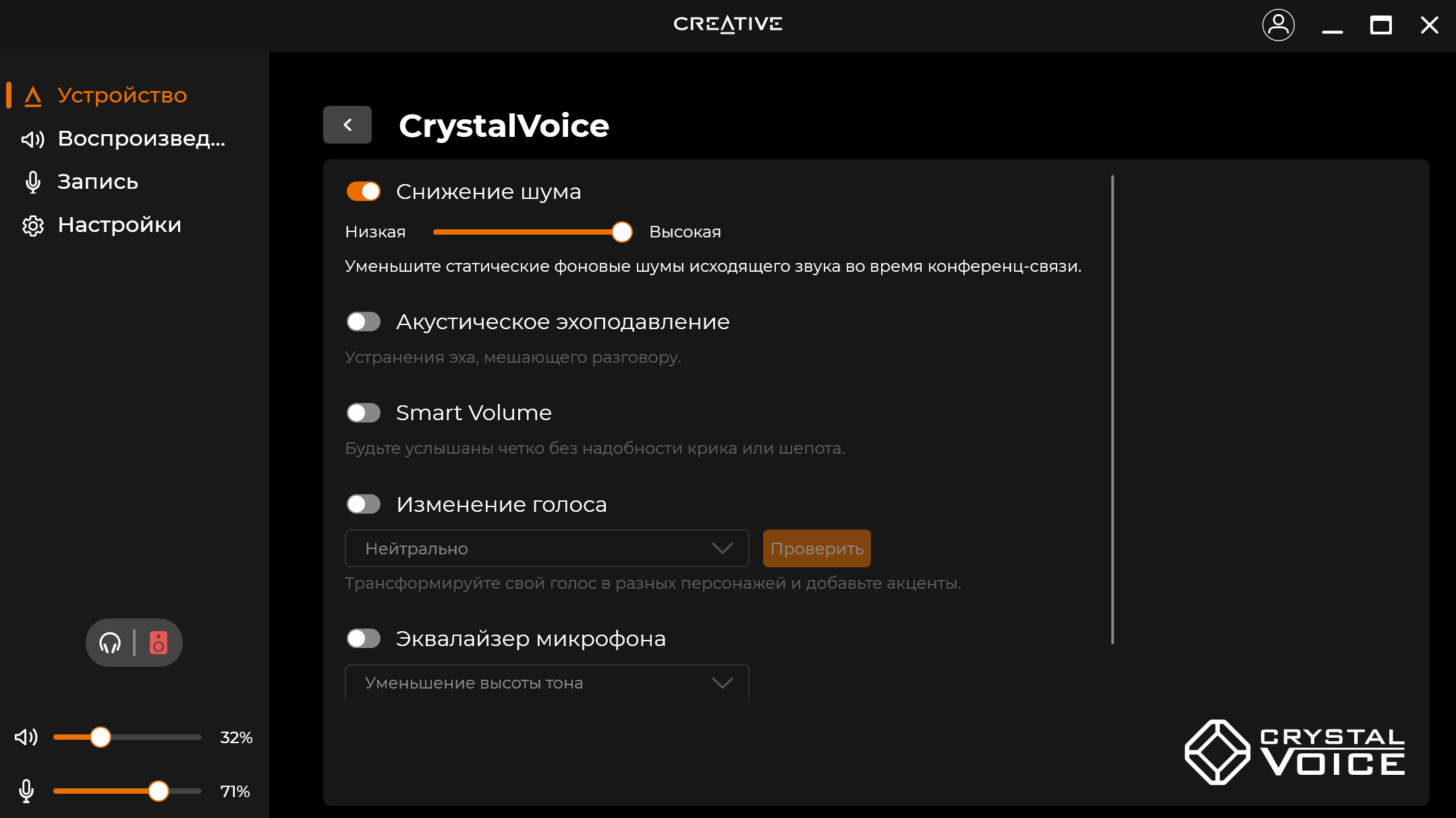This screenshot has height=818, width=1456.
Task: Click the CrystalVoice logo in the corner
Action: pos(1294,753)
